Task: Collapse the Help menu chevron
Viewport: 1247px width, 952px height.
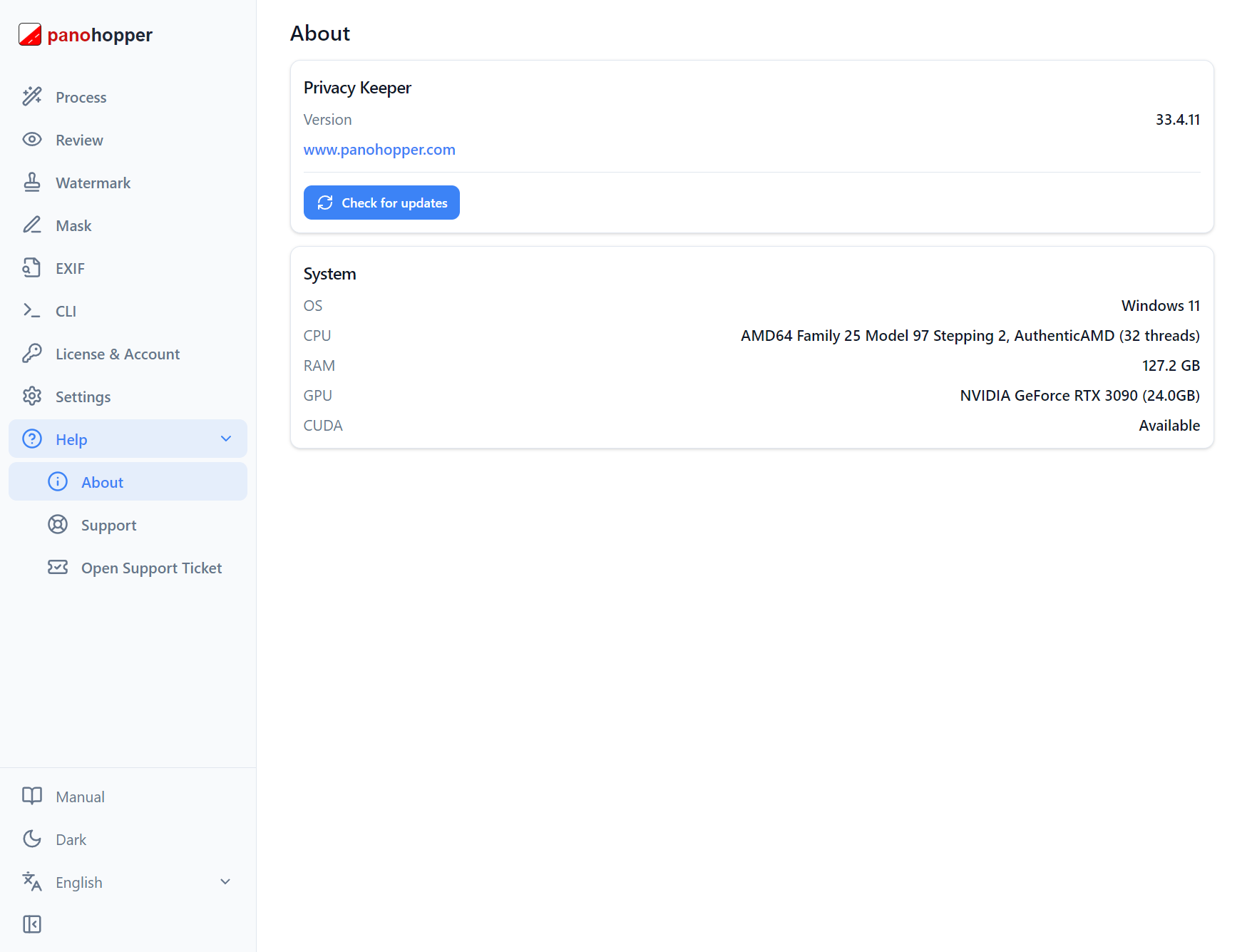Action: 226,439
